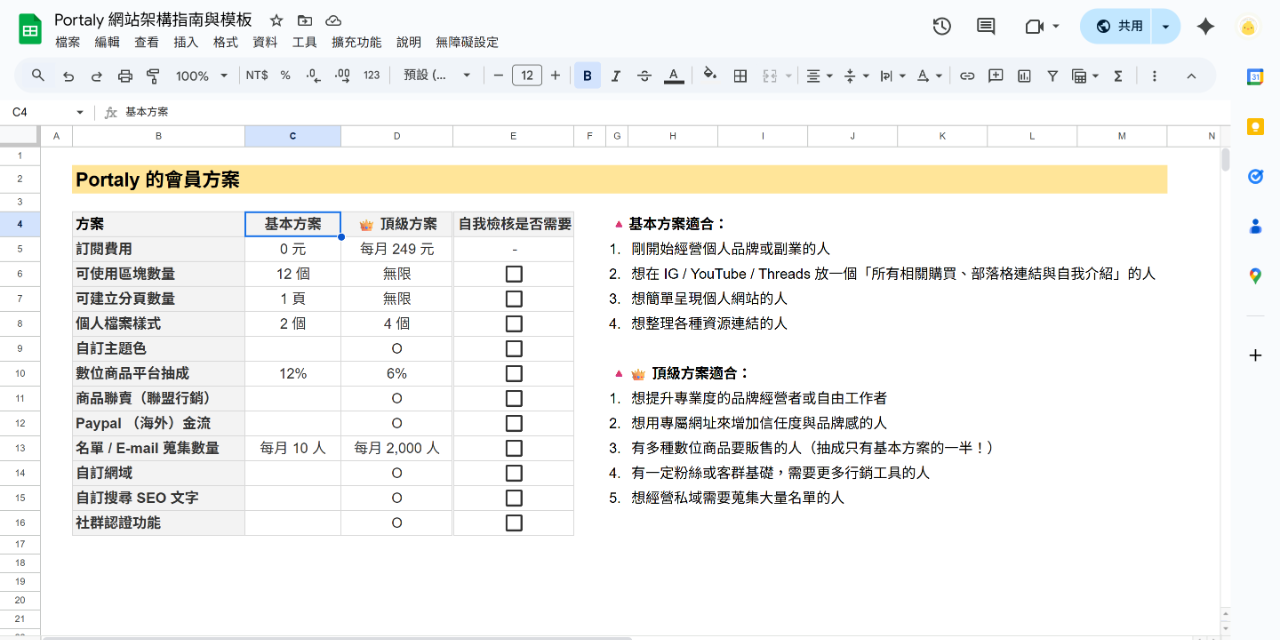Click the print icon in toolbar
Viewport: 1280px width, 640px height.
tap(125, 76)
